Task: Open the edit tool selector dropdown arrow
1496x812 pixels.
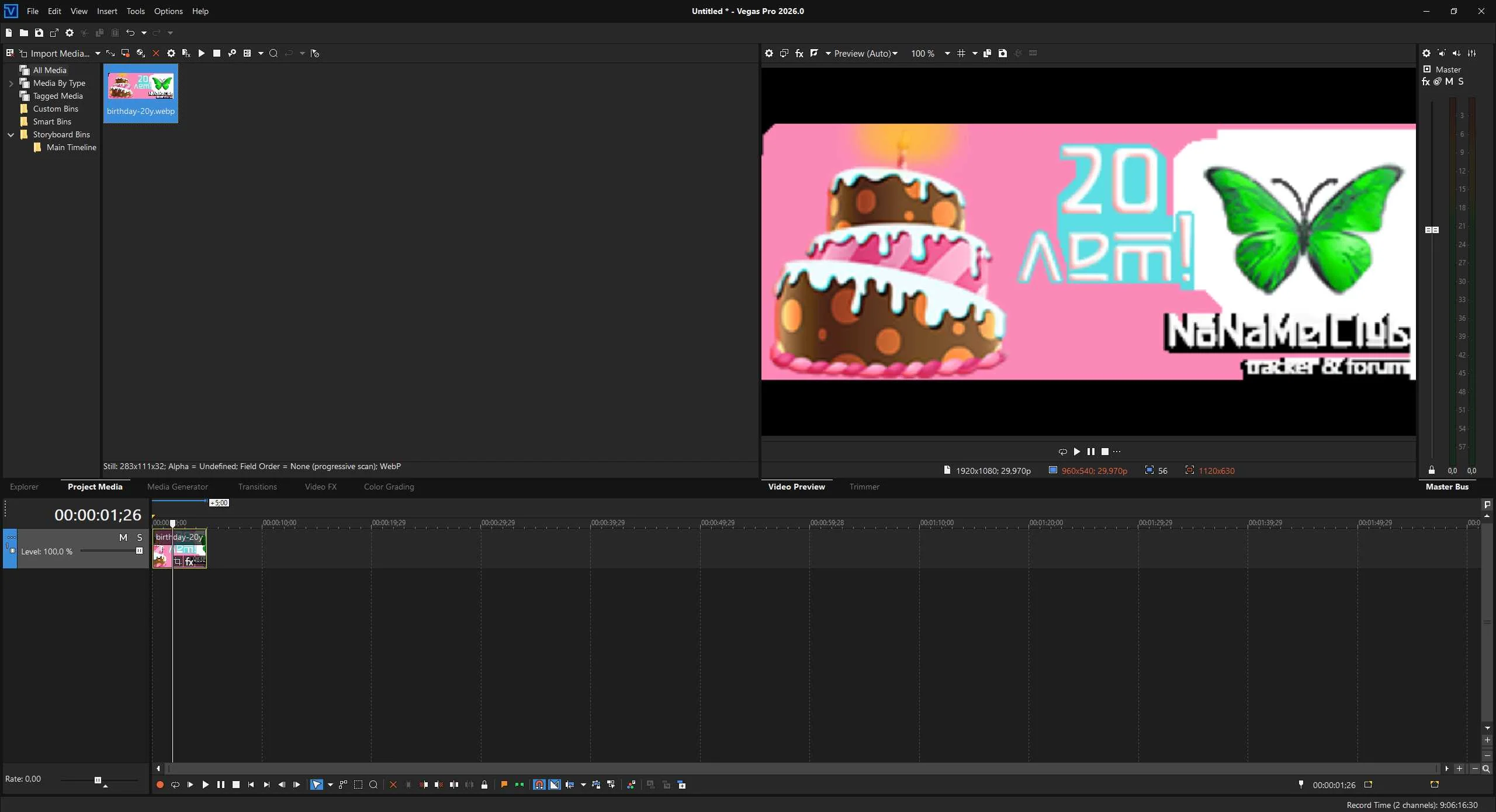Action: [330, 785]
